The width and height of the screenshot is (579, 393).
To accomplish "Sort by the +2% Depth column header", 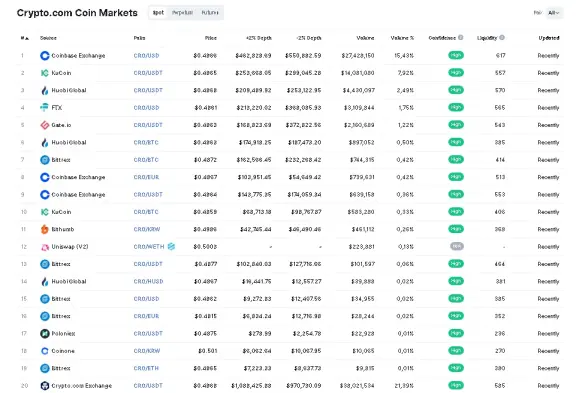I will pos(259,38).
